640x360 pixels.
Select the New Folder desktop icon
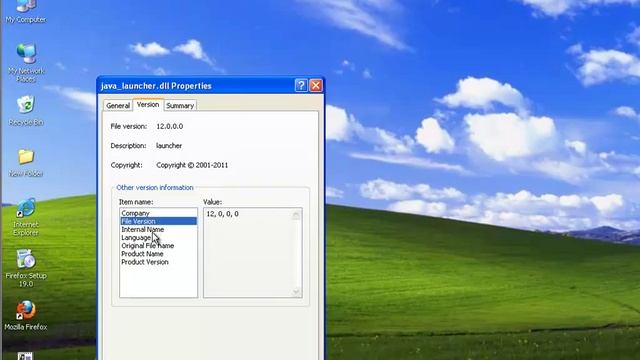point(26,162)
